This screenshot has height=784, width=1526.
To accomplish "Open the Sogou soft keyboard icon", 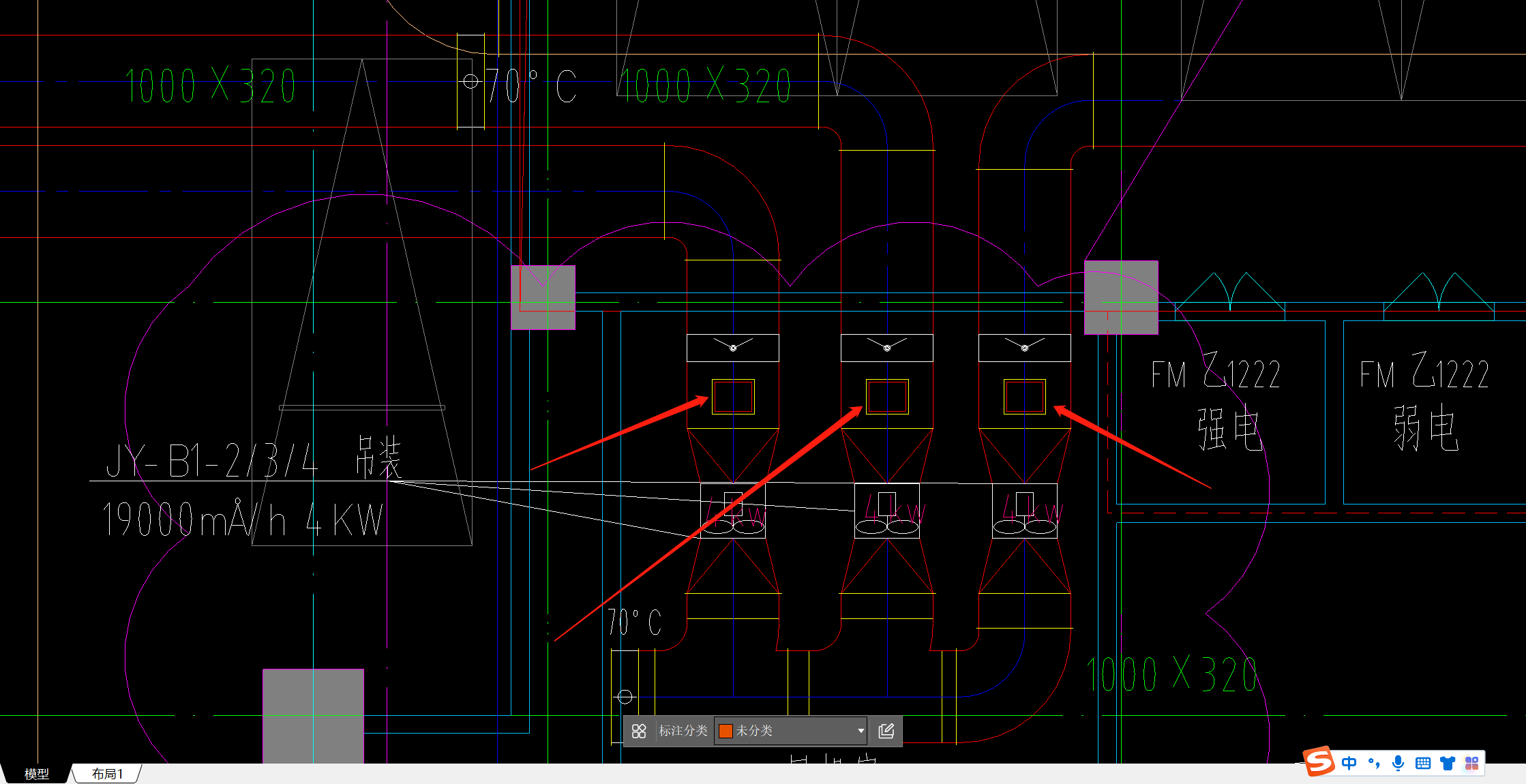I will [x=1423, y=763].
